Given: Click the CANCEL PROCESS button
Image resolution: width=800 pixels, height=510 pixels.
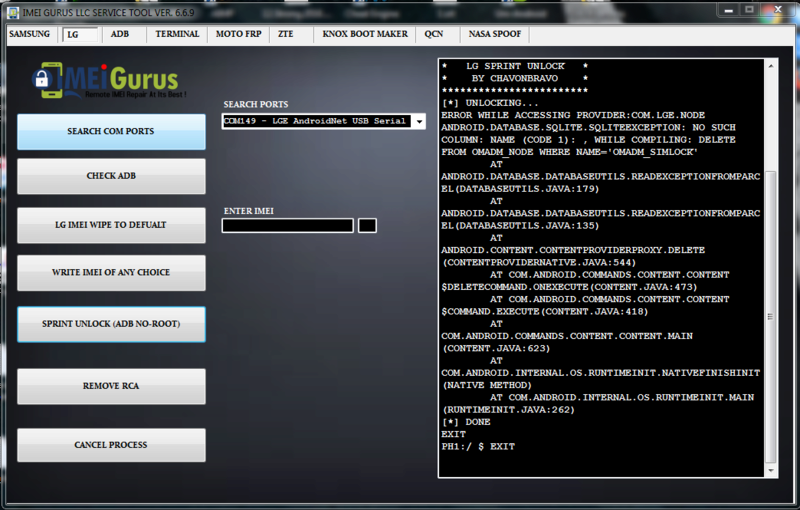Looking at the screenshot, I should click(111, 445).
